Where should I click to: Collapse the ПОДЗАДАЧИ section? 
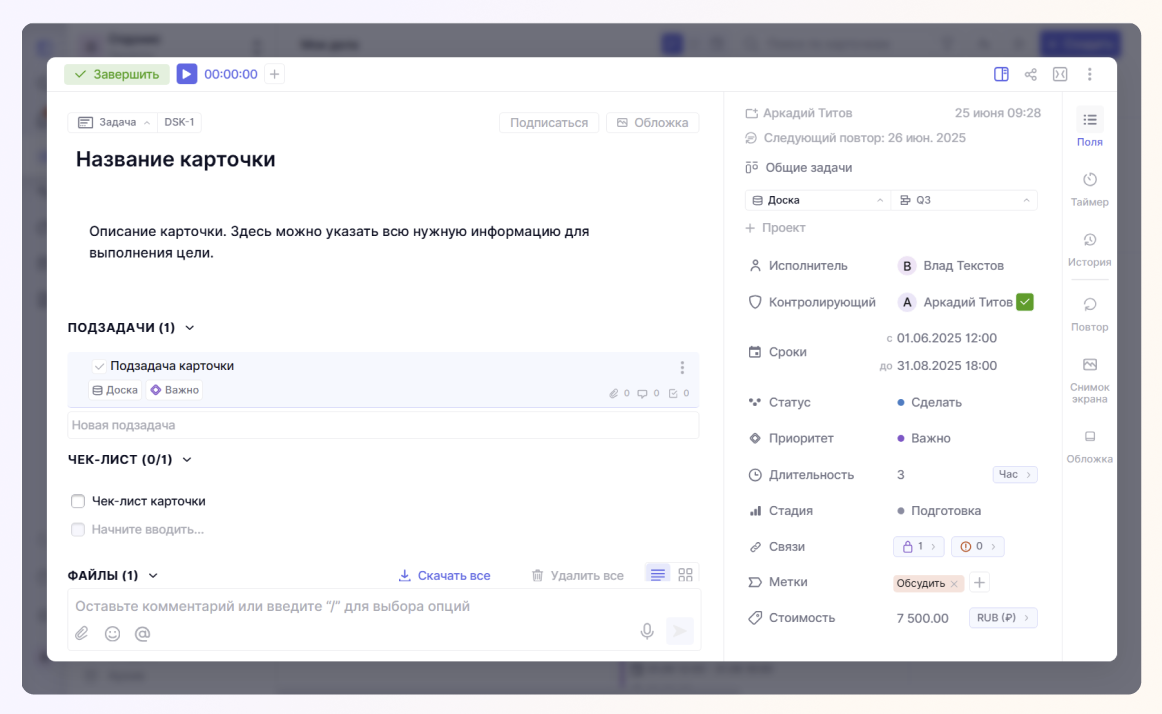click(190, 328)
